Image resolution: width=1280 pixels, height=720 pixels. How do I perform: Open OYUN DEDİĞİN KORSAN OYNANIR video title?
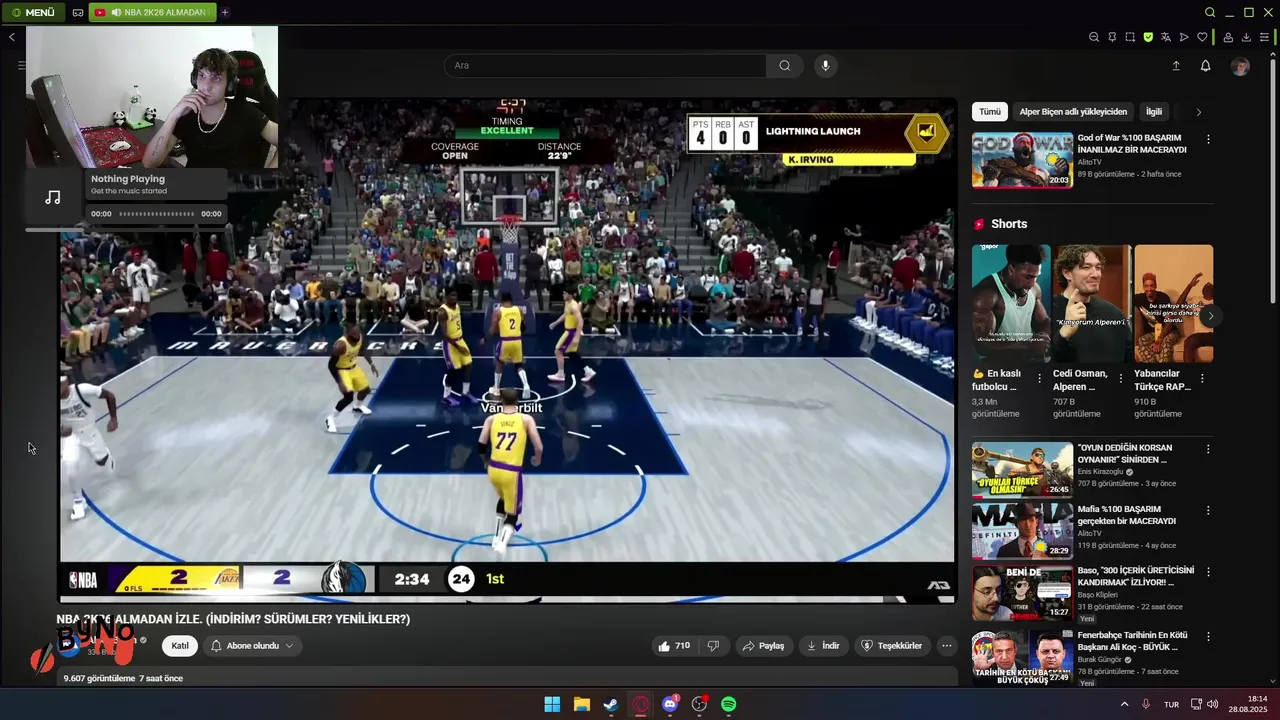coord(1124,454)
